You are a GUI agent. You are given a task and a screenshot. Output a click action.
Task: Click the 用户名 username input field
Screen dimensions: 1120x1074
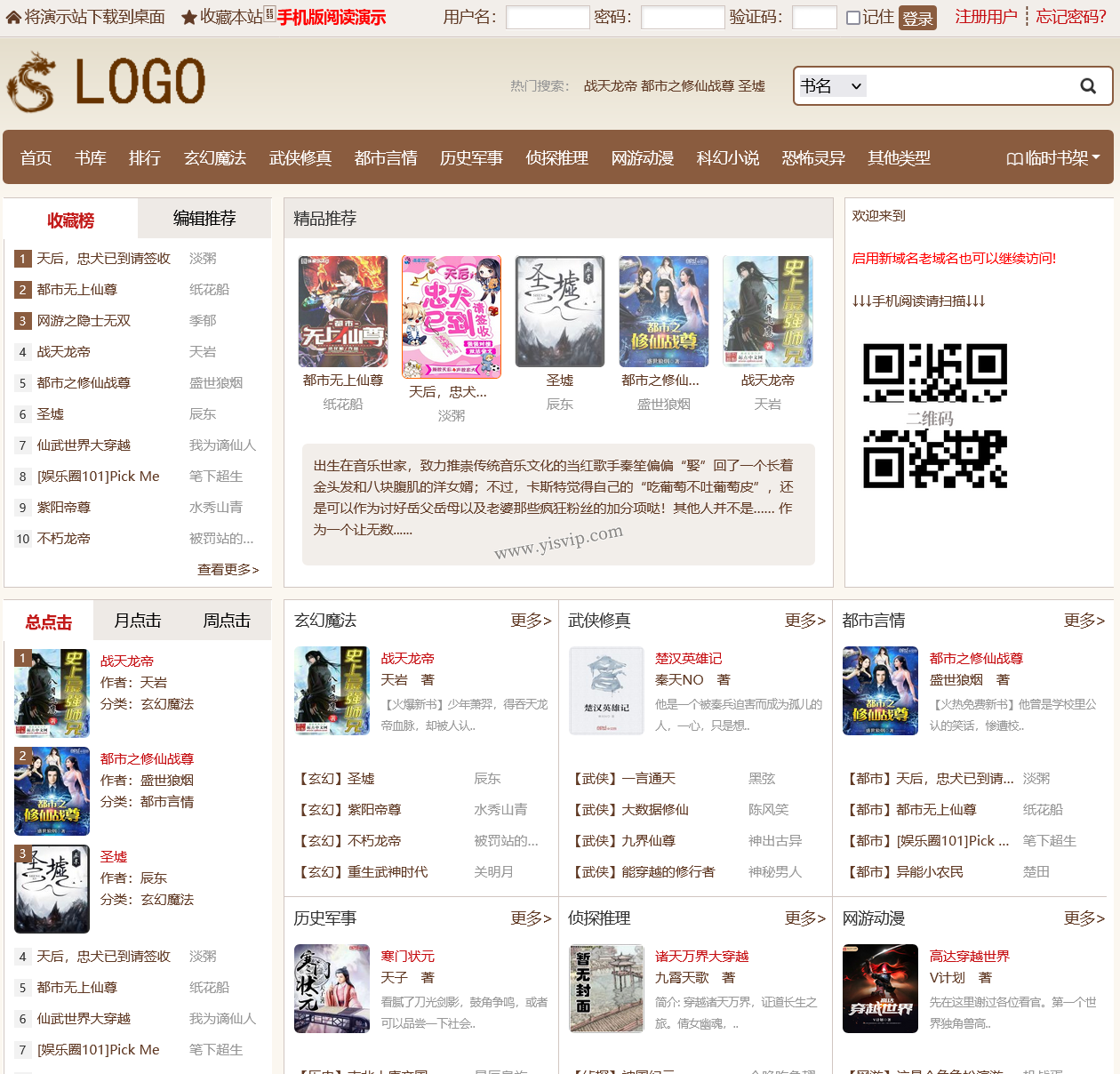click(548, 18)
